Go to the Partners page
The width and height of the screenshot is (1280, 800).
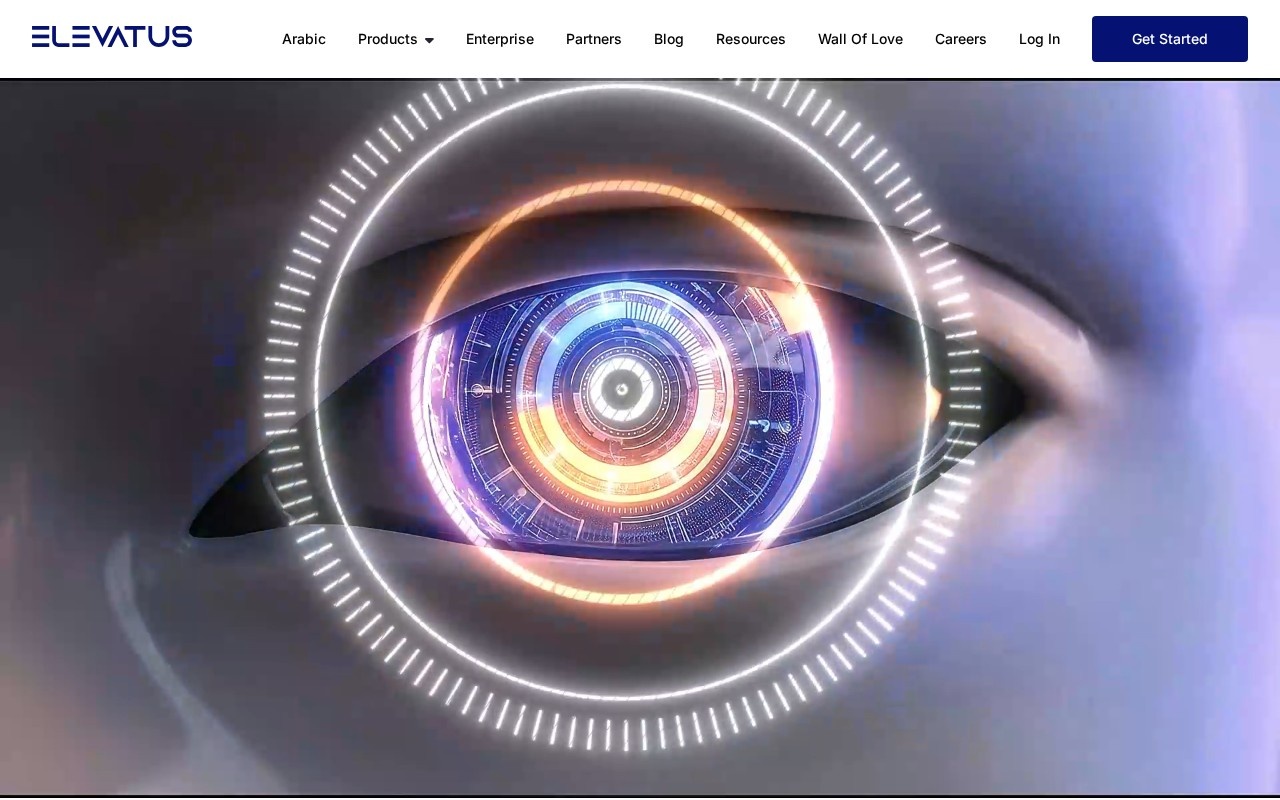(x=594, y=39)
